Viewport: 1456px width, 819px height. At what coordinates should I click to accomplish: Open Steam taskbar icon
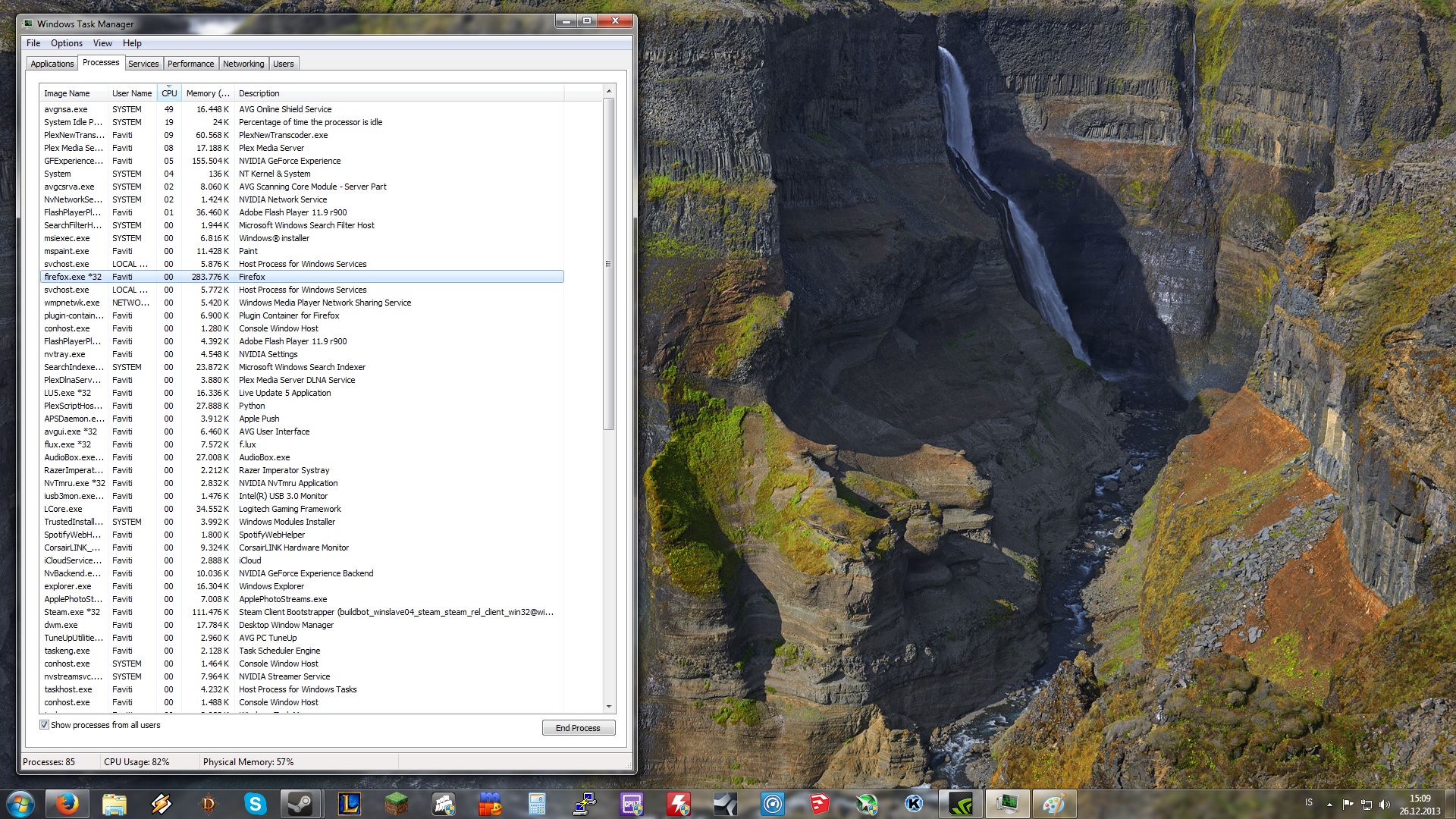(x=300, y=804)
